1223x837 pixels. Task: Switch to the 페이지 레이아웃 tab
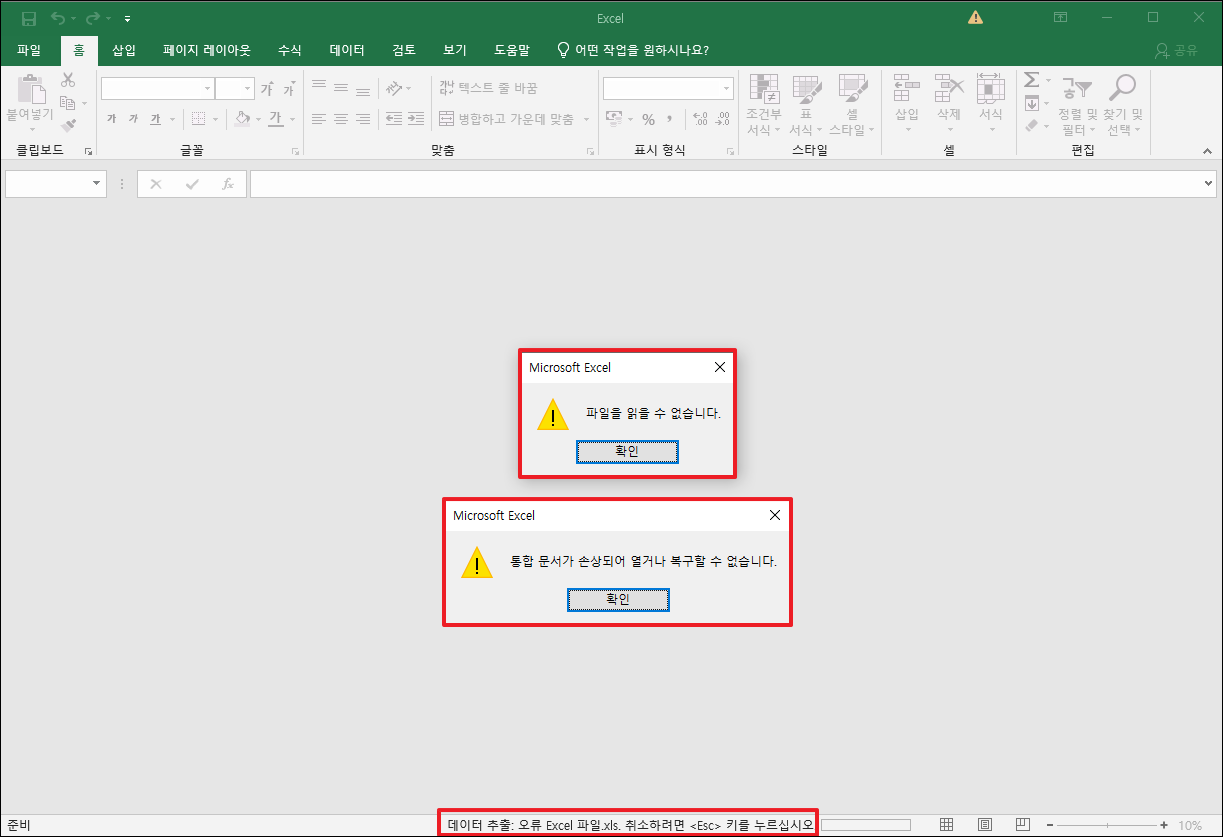click(207, 50)
